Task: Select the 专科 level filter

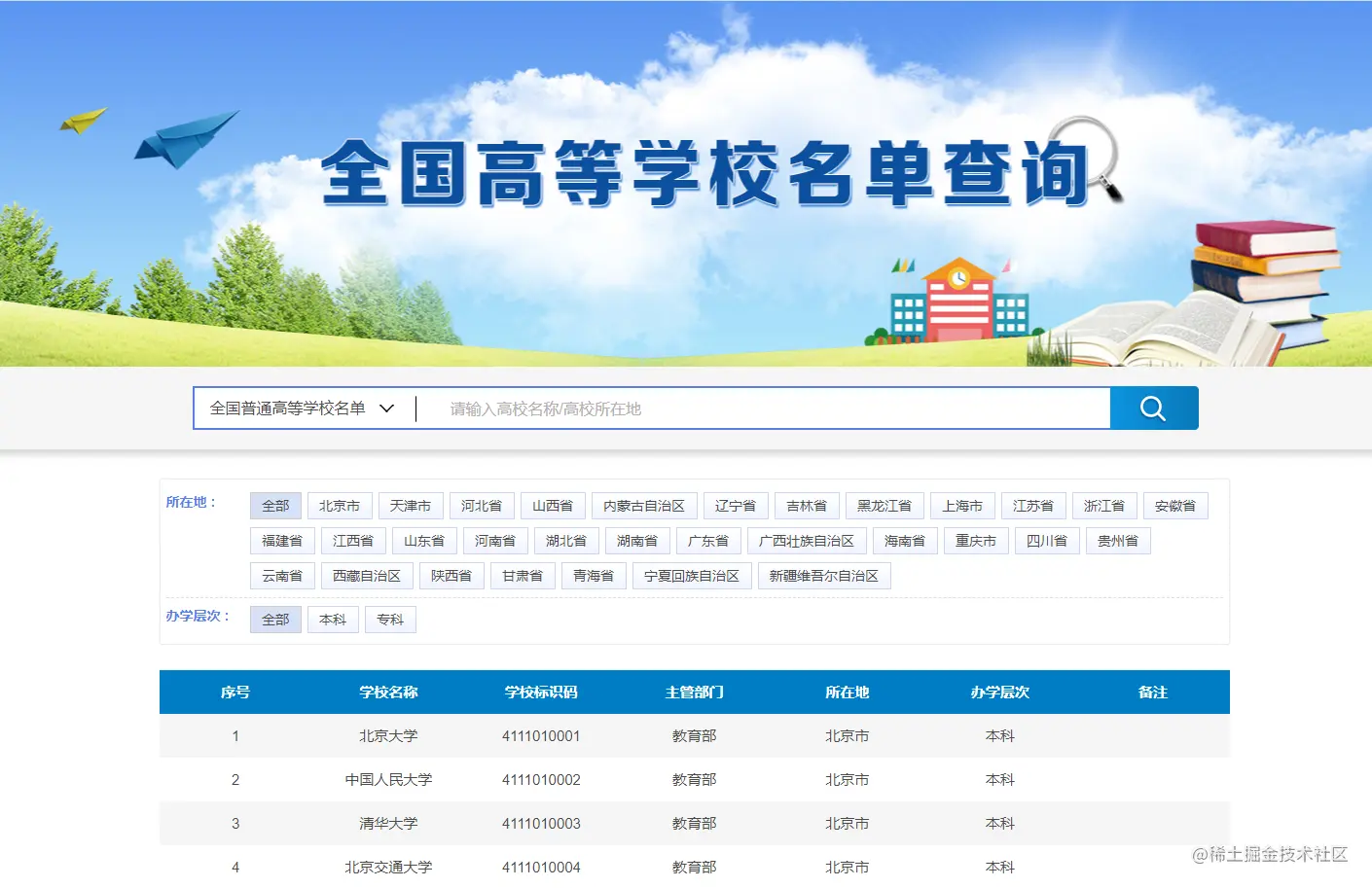Action: point(390,619)
